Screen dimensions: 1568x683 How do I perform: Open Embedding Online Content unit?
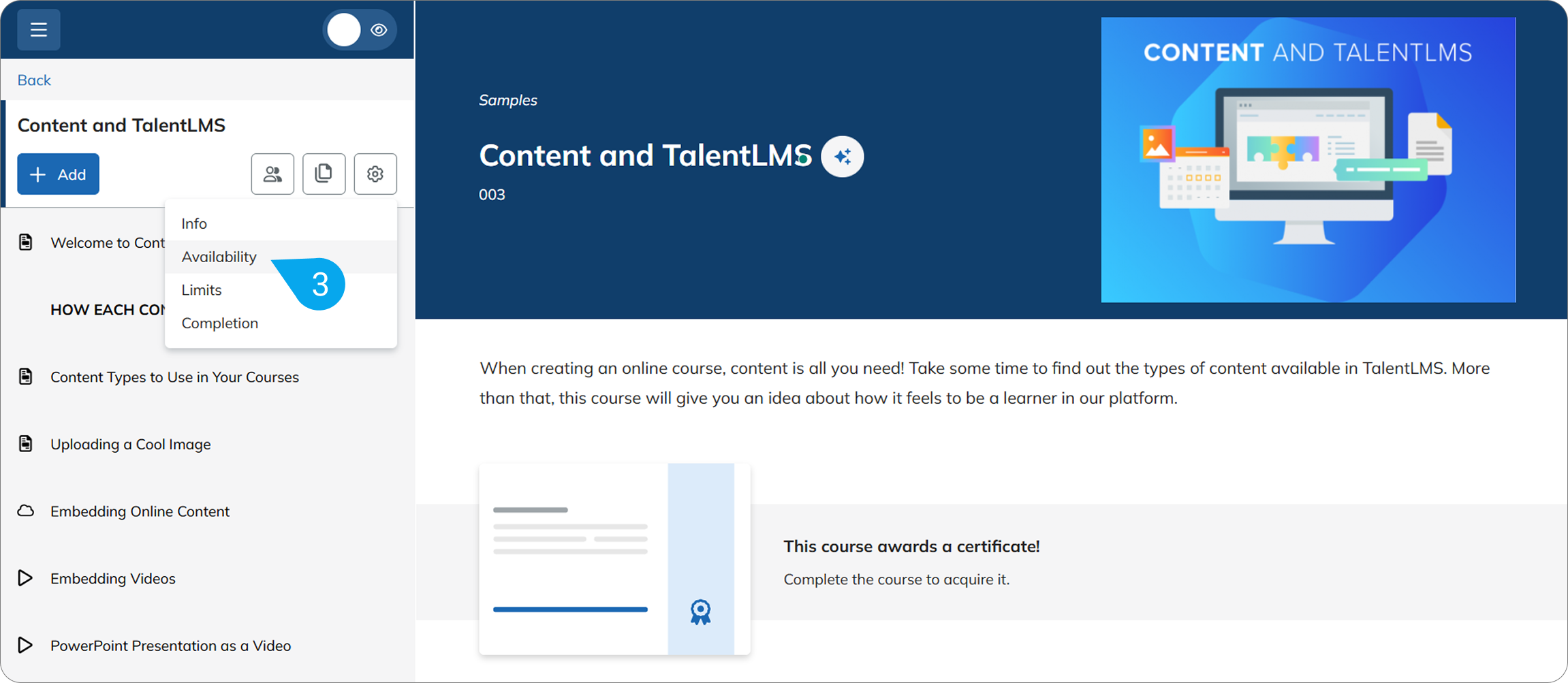click(x=140, y=511)
